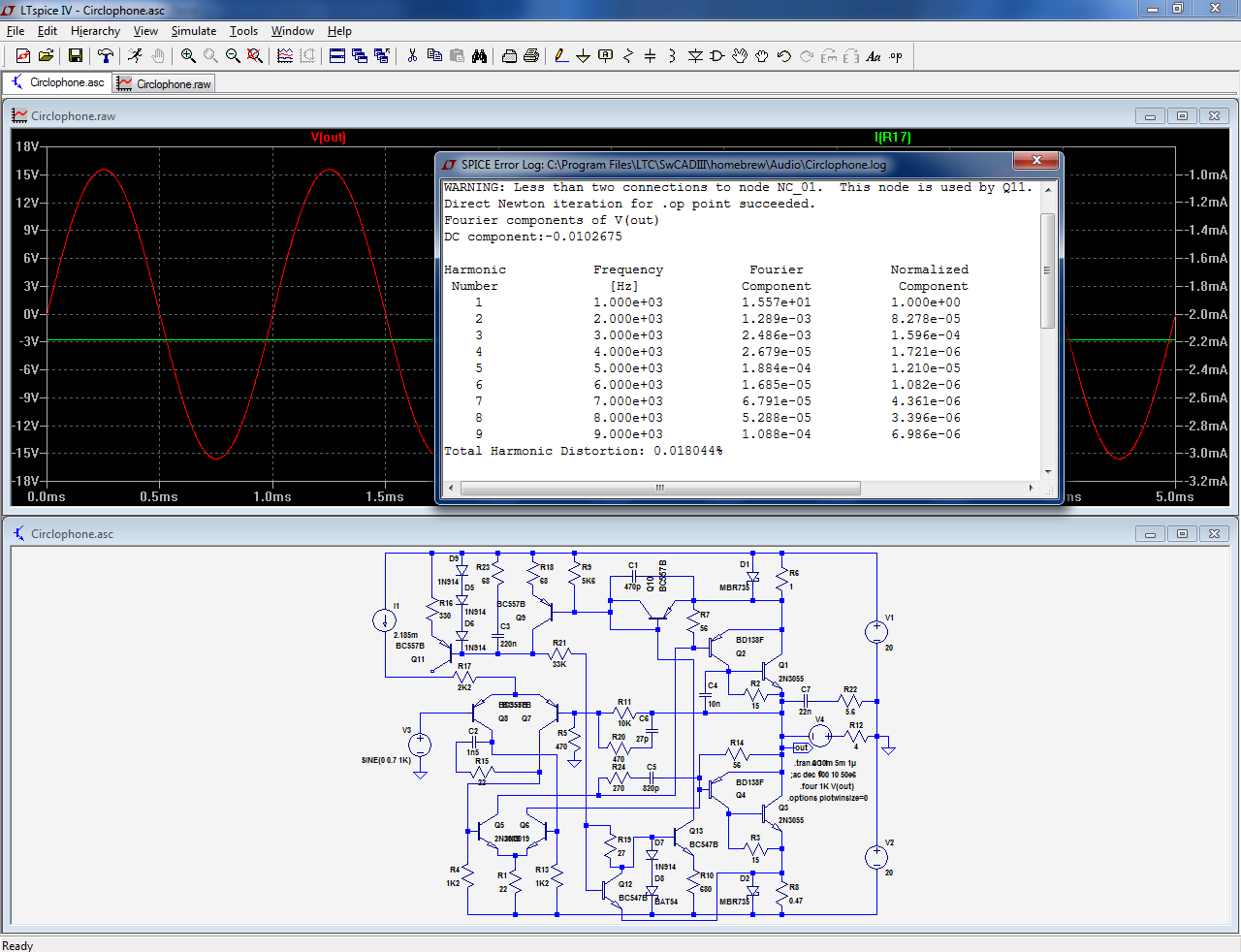Place a Capacitor from the toolbar
The width and height of the screenshot is (1241, 952).
tap(651, 56)
